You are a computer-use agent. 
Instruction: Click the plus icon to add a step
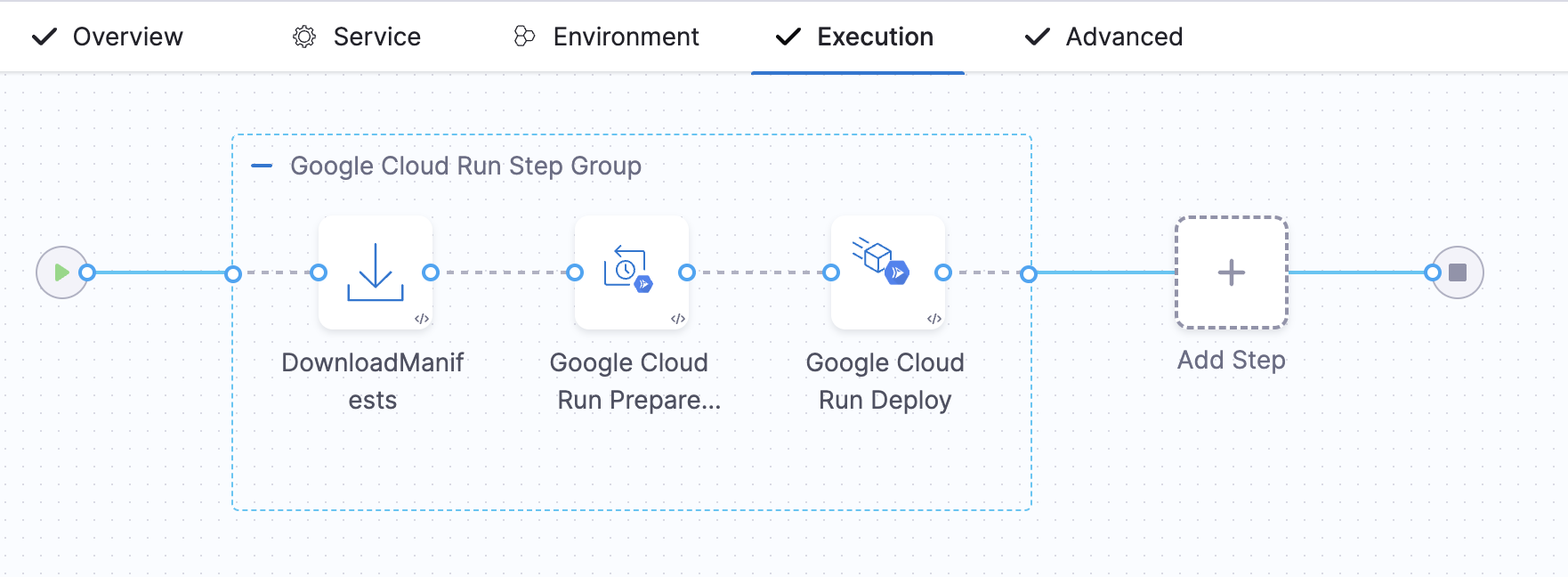tap(1231, 272)
